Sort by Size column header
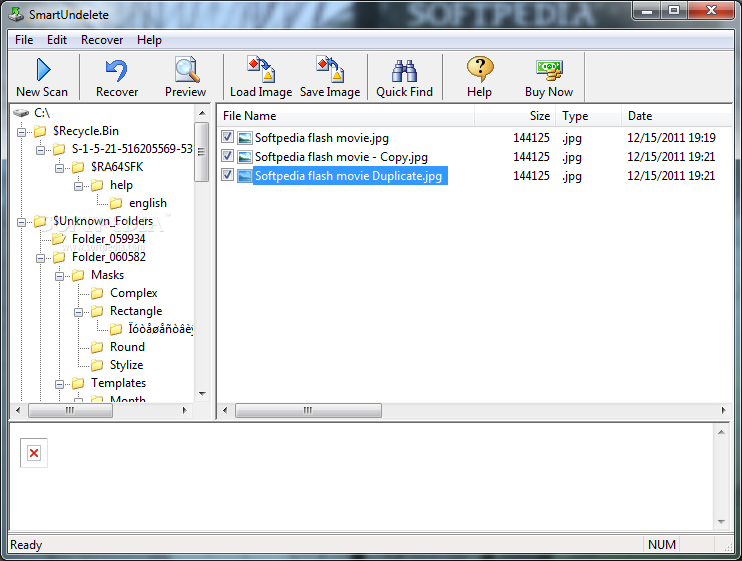The image size is (742, 561). tap(515, 116)
